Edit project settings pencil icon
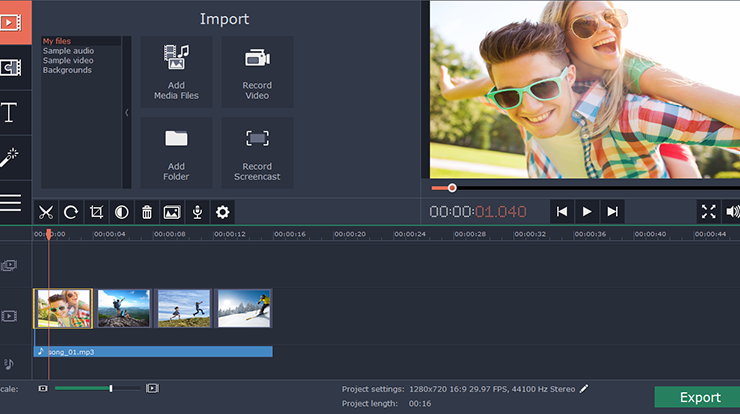The width and height of the screenshot is (740, 414). (x=584, y=388)
